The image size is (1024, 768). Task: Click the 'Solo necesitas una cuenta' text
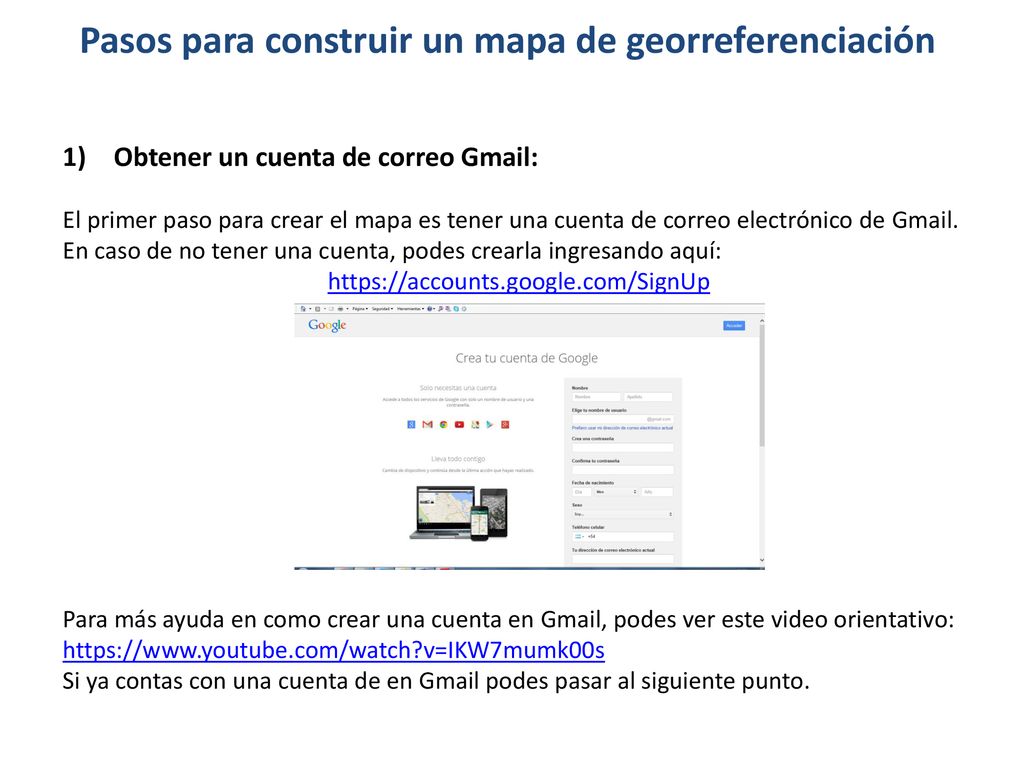tap(458, 387)
